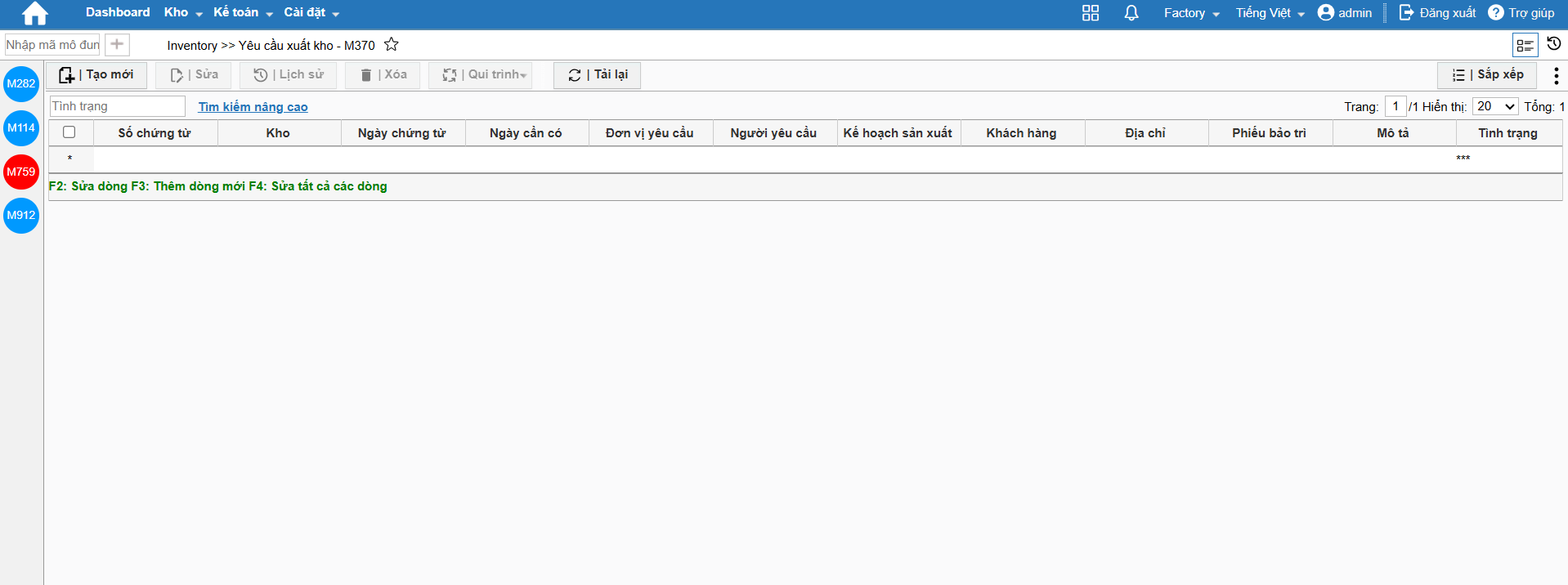The height and width of the screenshot is (585, 1568).
Task: Change the Hiển thị rows count dropdown
Action: [1495, 106]
